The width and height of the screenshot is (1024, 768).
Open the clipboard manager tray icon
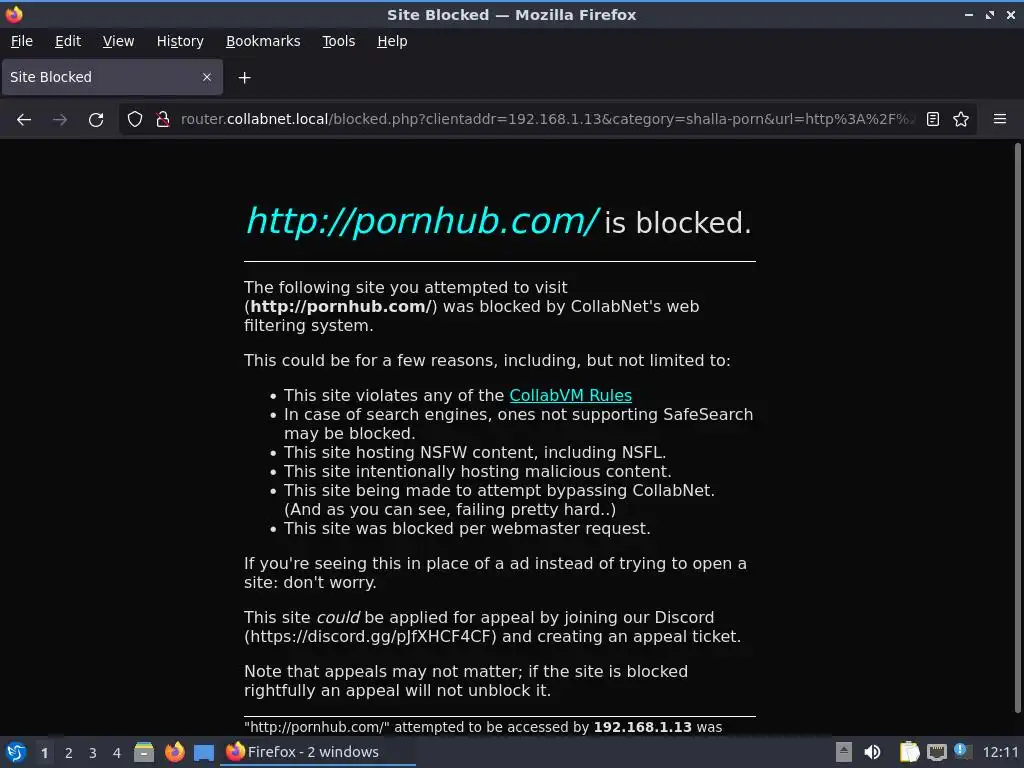(909, 752)
